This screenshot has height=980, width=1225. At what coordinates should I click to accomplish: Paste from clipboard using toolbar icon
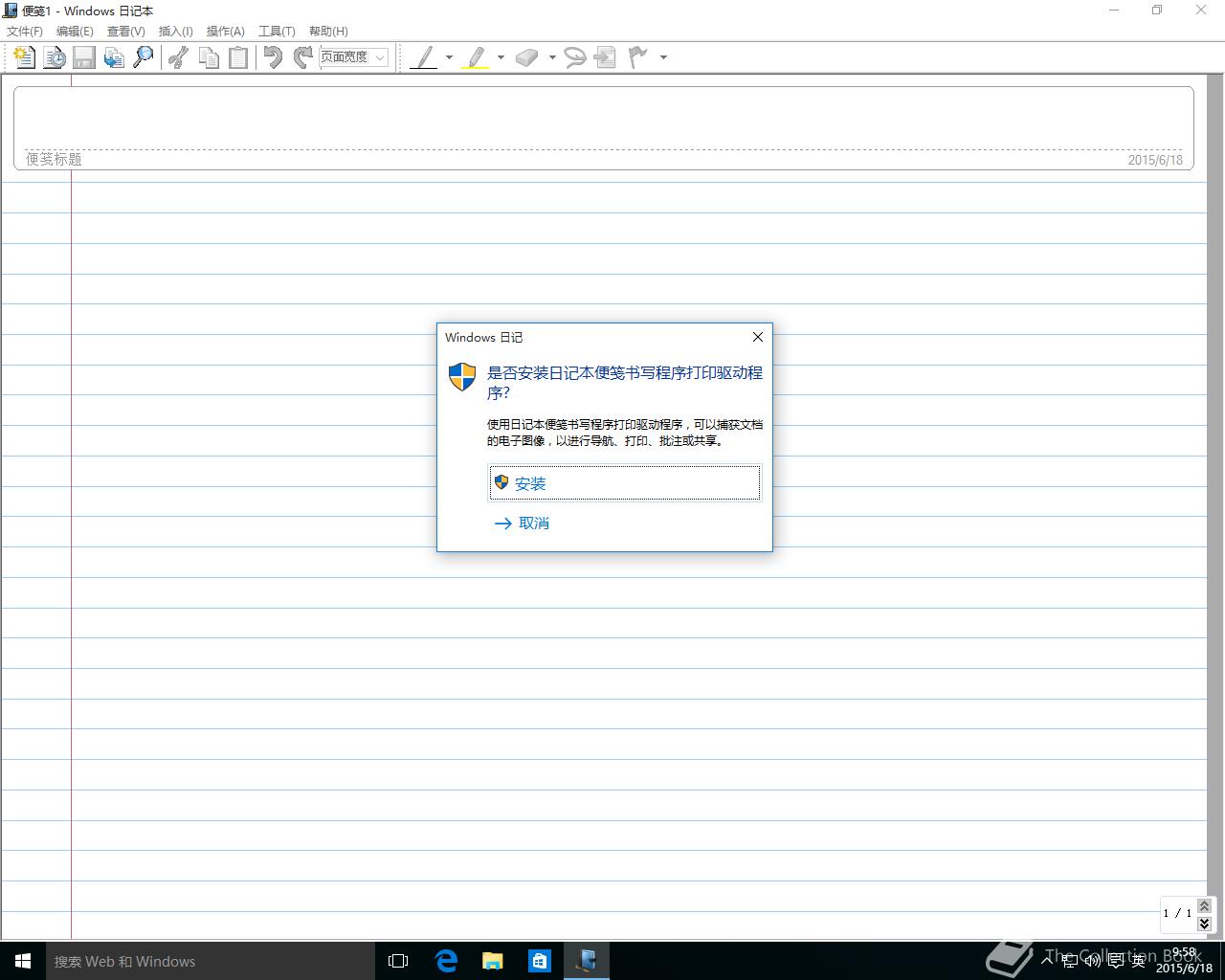pos(237,57)
